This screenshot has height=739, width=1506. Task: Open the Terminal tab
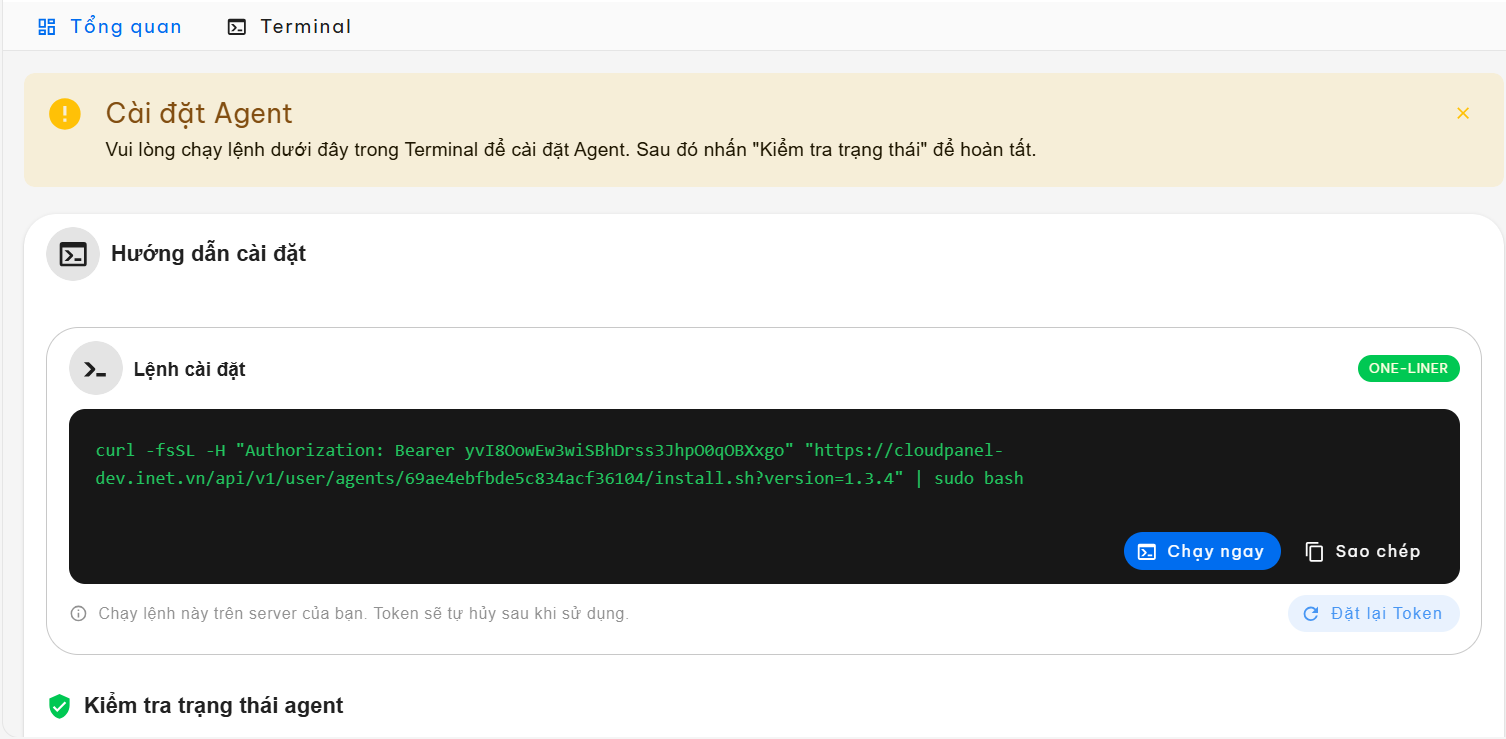289,27
